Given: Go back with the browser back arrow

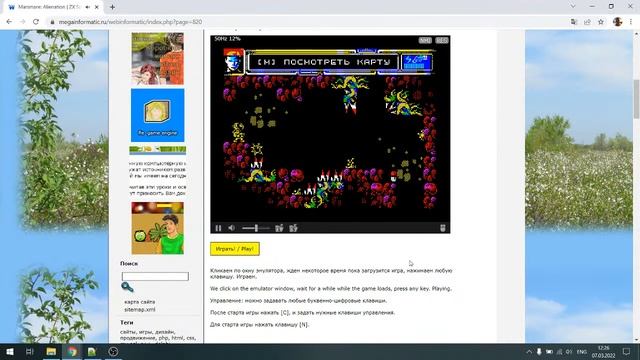Looking at the screenshot, I should coord(9,22).
